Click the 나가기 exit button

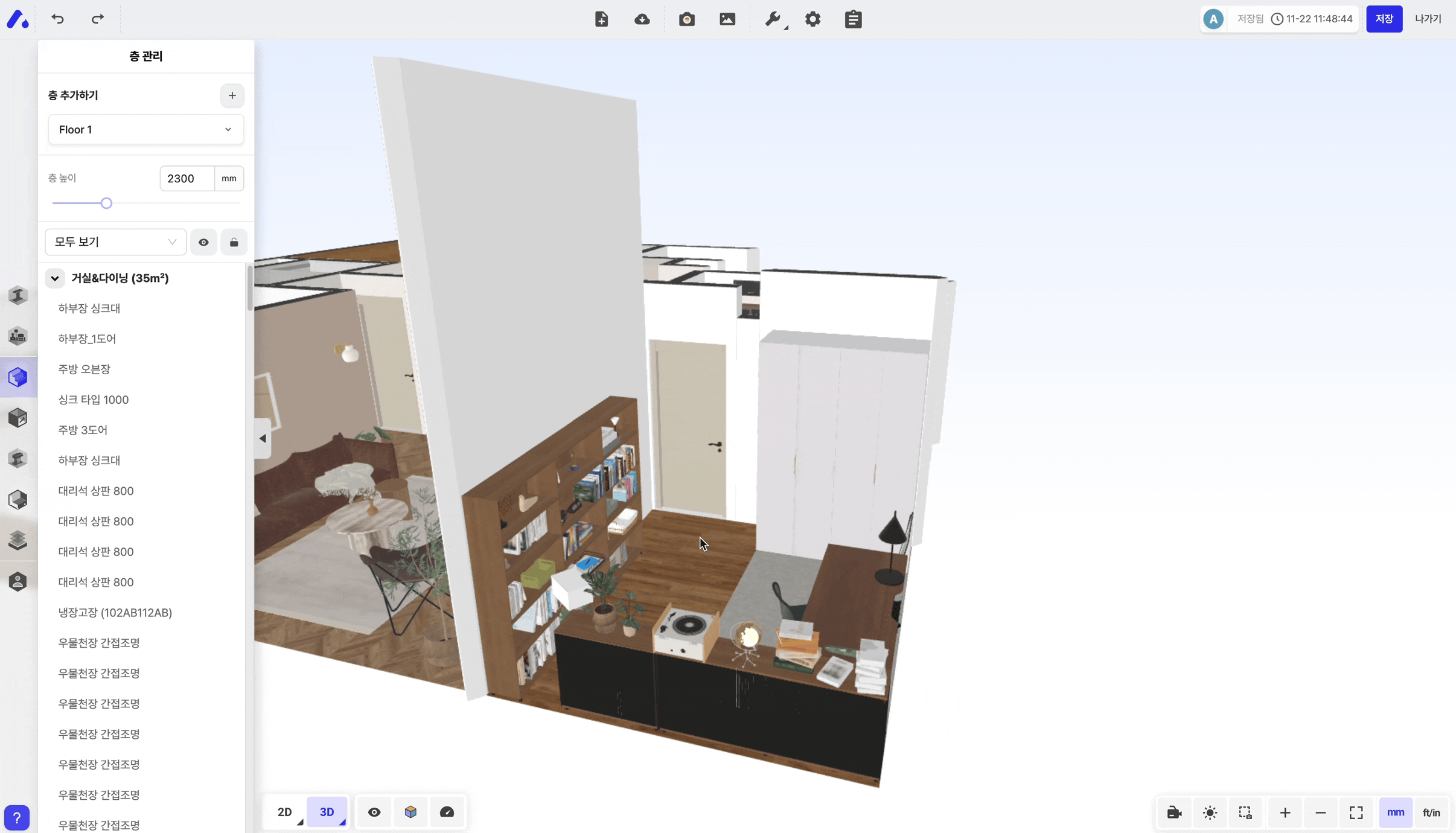(x=1428, y=19)
